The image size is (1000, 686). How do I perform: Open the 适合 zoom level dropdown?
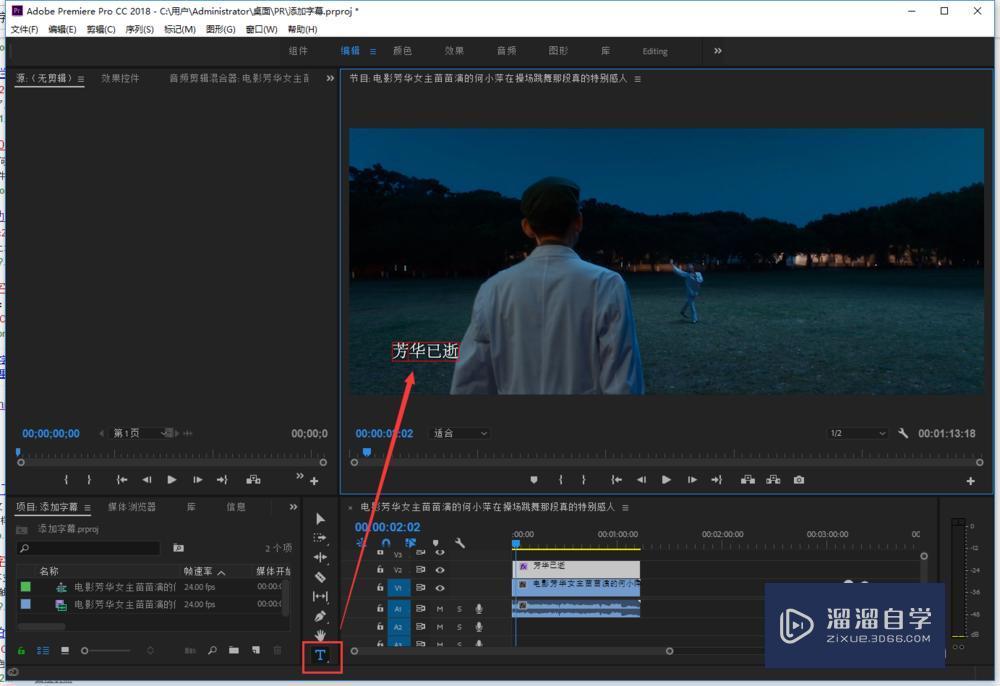tap(460, 434)
